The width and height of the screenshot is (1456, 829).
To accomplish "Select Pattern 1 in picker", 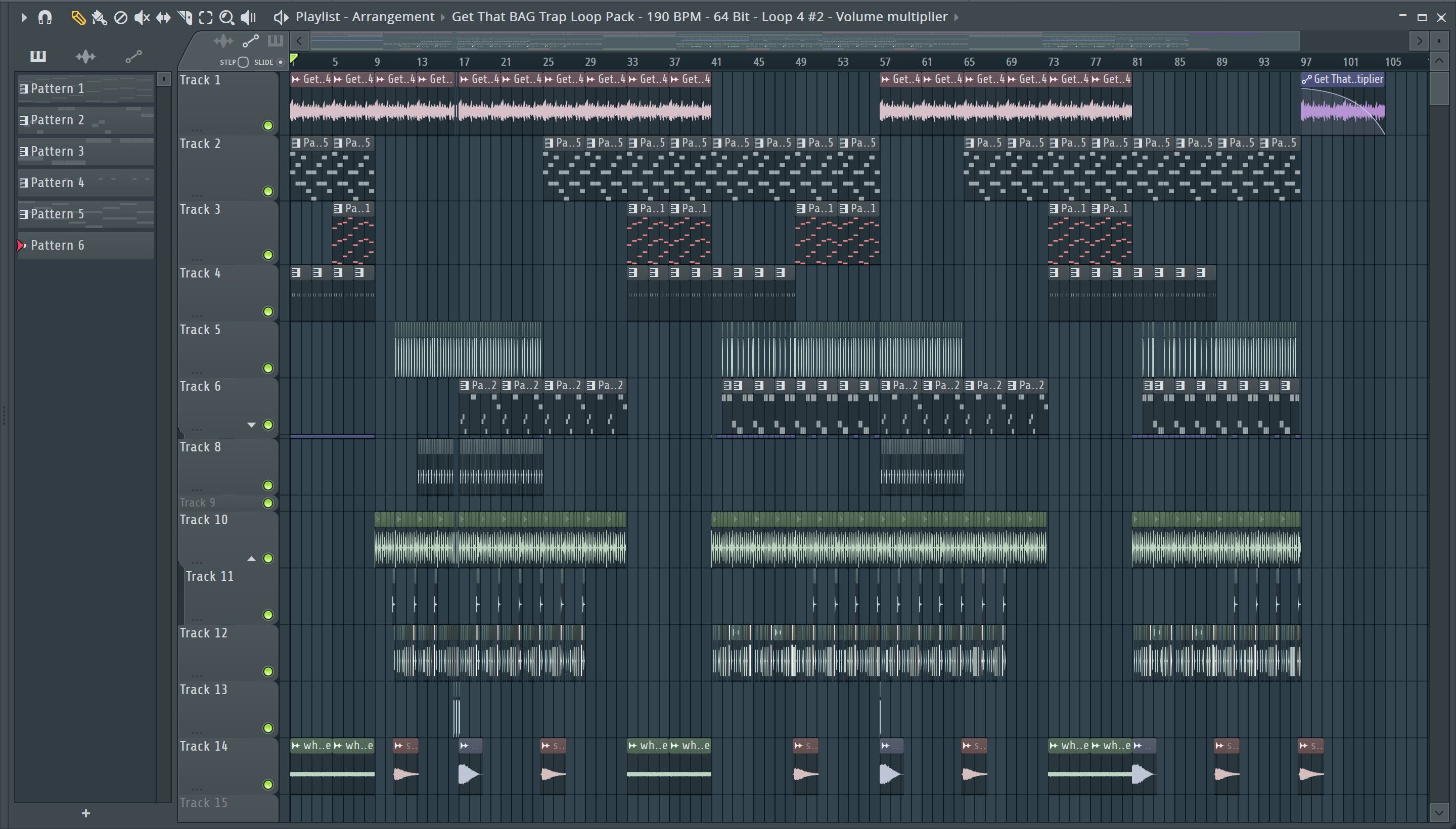I will pyautogui.click(x=86, y=89).
